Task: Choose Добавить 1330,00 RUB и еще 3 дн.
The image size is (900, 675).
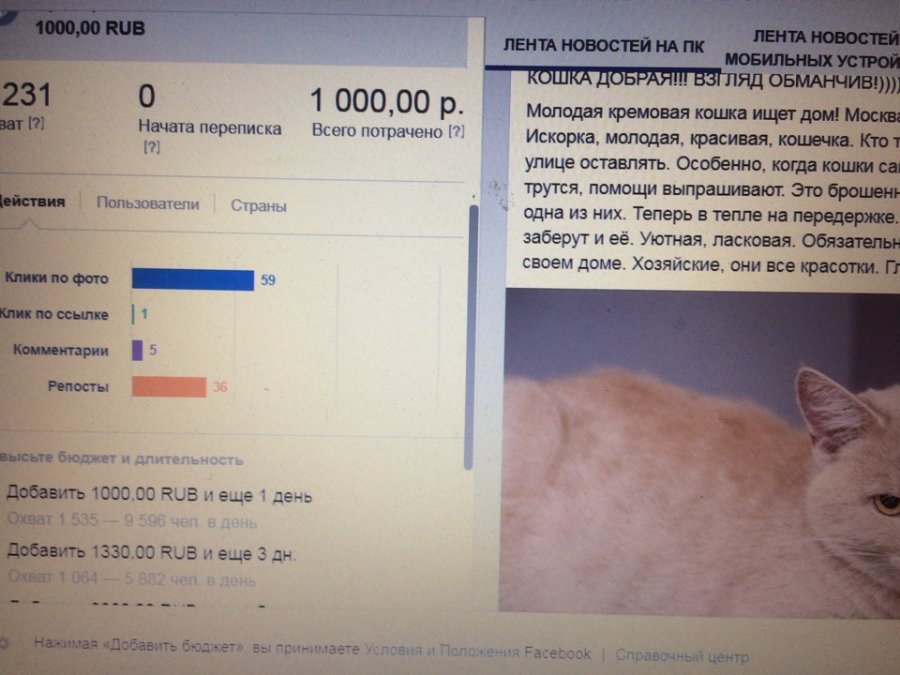Action: (152, 553)
